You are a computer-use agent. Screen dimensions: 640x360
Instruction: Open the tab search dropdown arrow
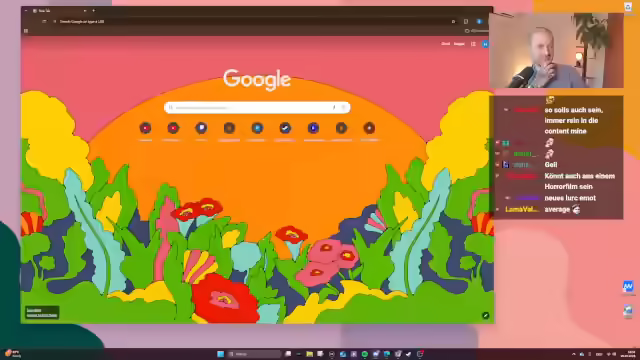point(26,11)
